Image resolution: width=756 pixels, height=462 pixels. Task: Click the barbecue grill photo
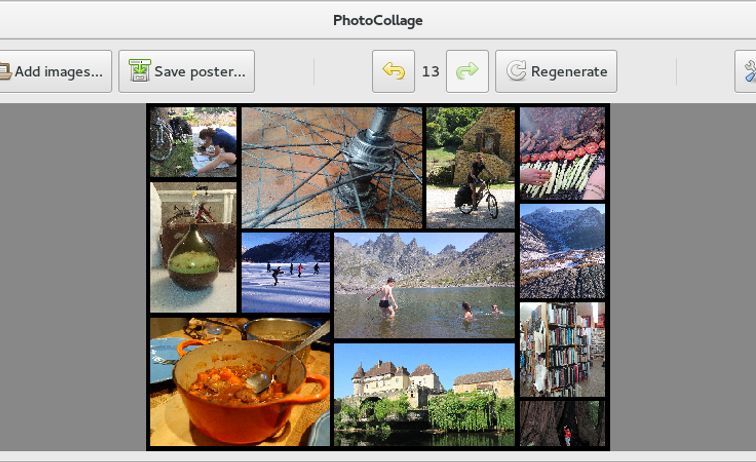tap(562, 153)
